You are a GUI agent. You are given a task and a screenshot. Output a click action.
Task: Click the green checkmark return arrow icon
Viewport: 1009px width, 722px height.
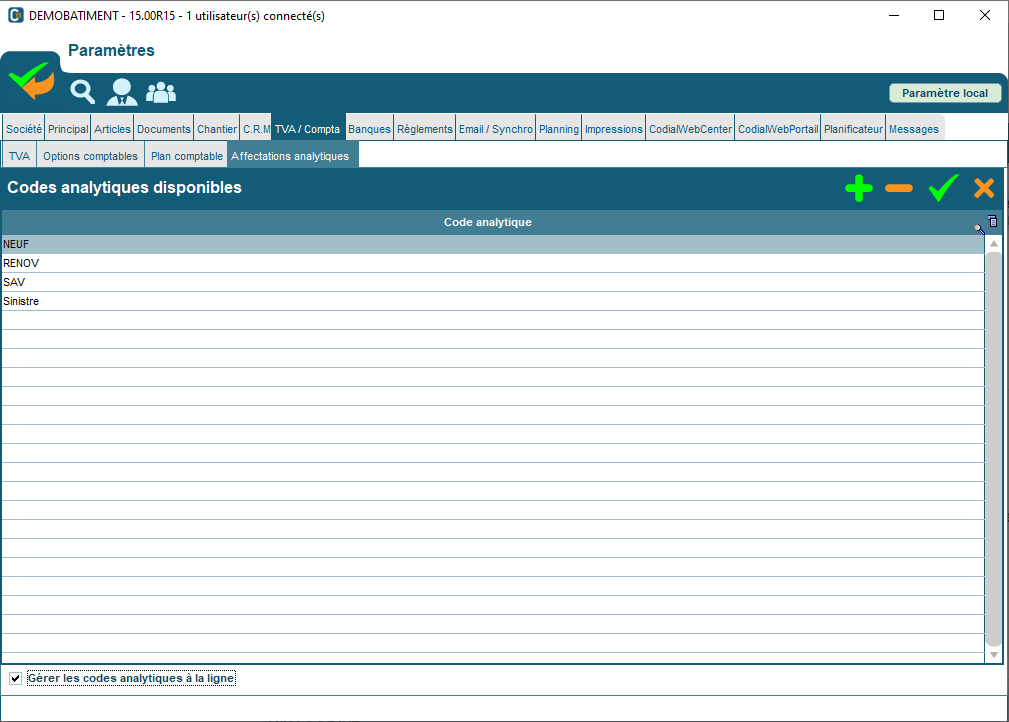[x=32, y=81]
